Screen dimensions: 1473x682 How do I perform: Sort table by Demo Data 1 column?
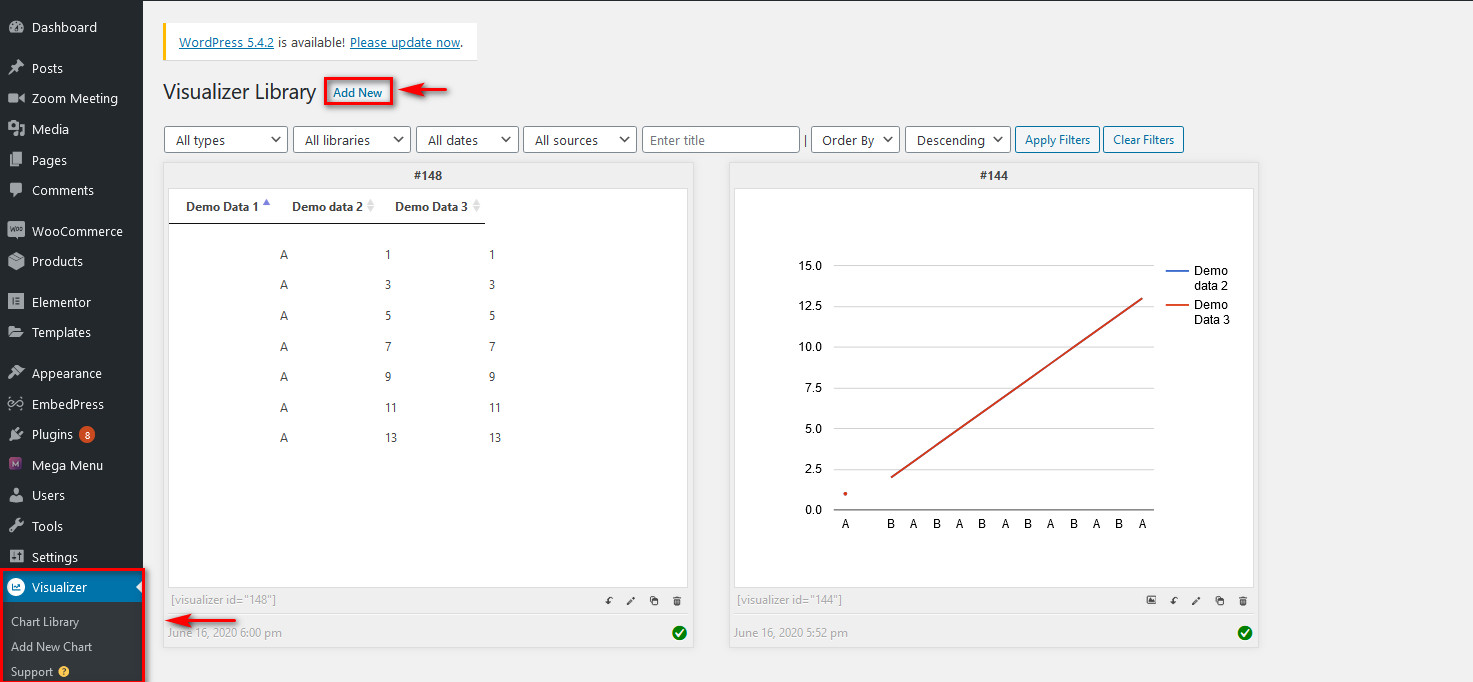coord(228,207)
